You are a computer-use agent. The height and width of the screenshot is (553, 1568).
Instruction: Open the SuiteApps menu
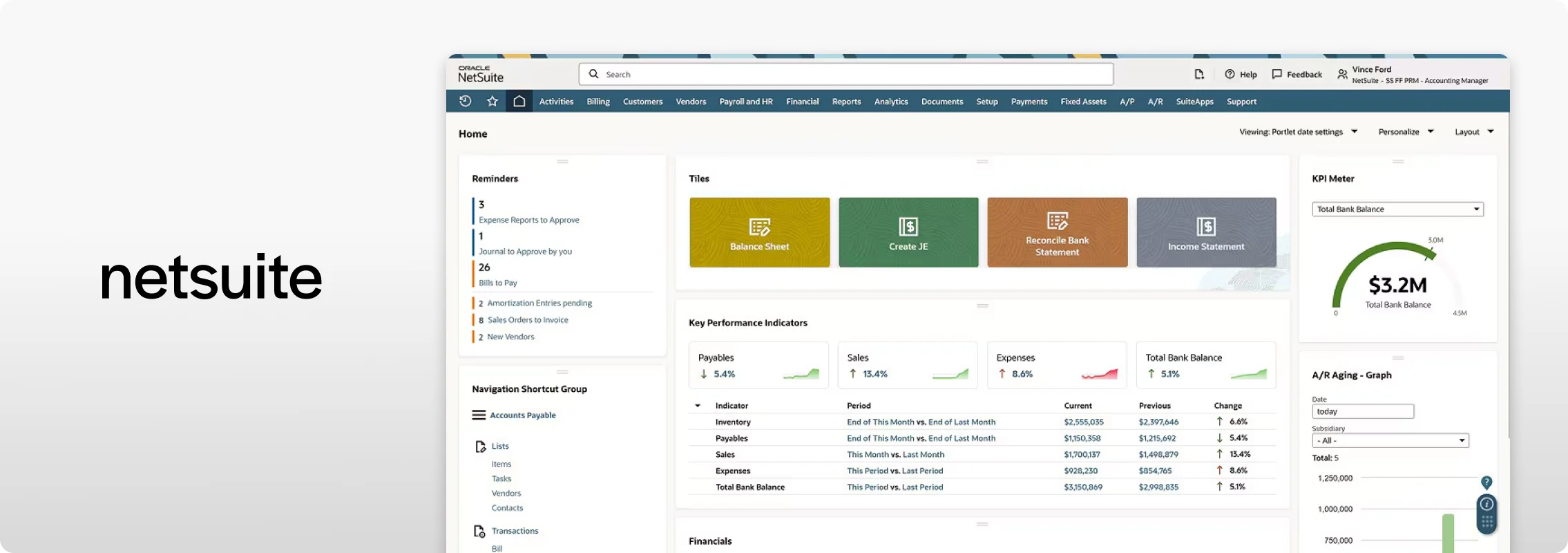click(1194, 102)
